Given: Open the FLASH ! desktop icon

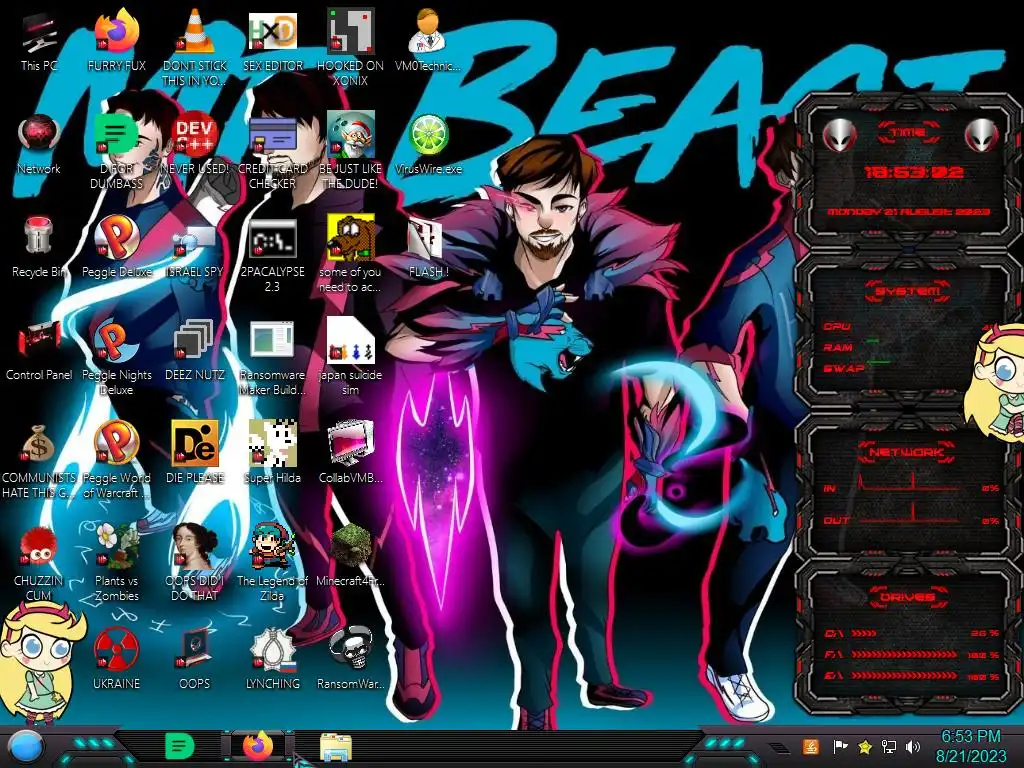Looking at the screenshot, I should (x=428, y=248).
